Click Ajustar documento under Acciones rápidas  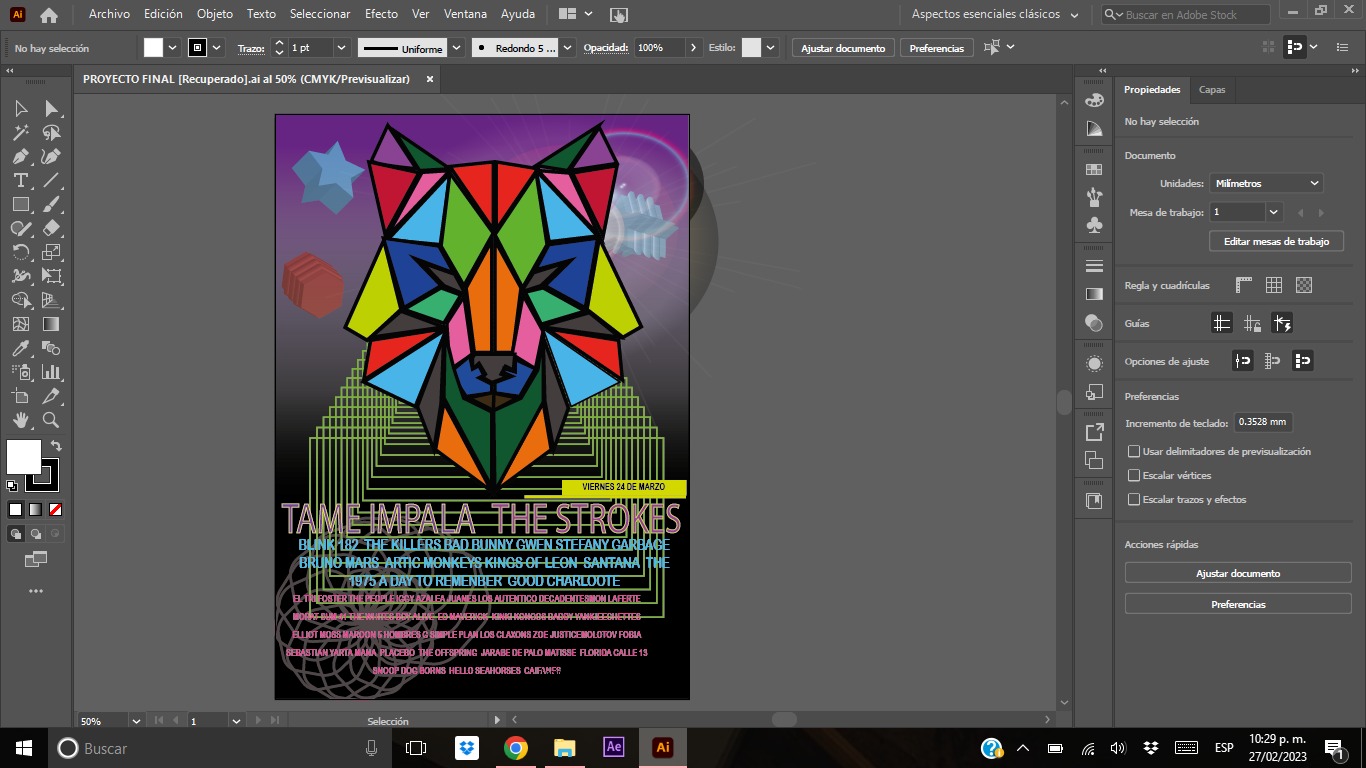click(1238, 573)
